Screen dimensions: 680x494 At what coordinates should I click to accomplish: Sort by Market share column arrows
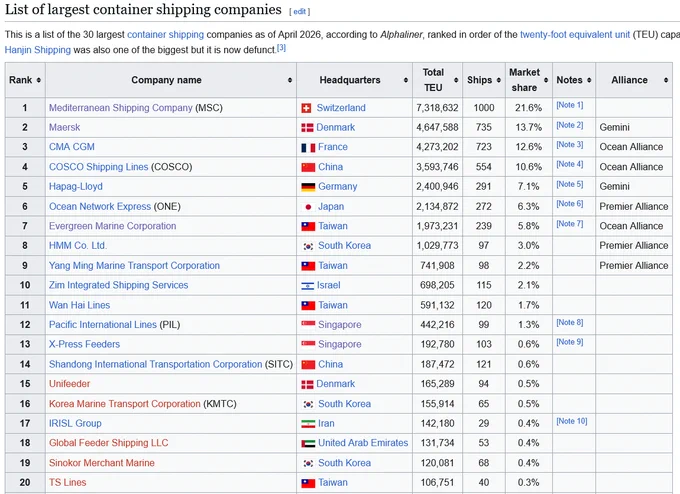tap(546, 80)
